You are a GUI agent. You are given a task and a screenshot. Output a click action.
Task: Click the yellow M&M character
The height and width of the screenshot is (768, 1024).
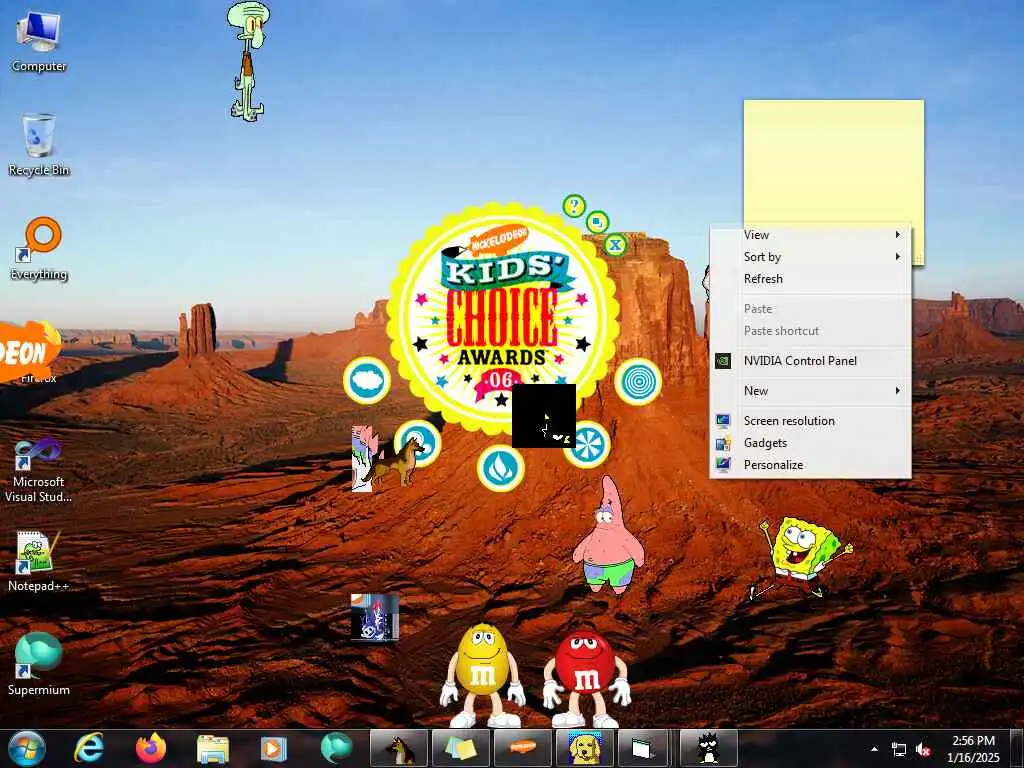(482, 675)
